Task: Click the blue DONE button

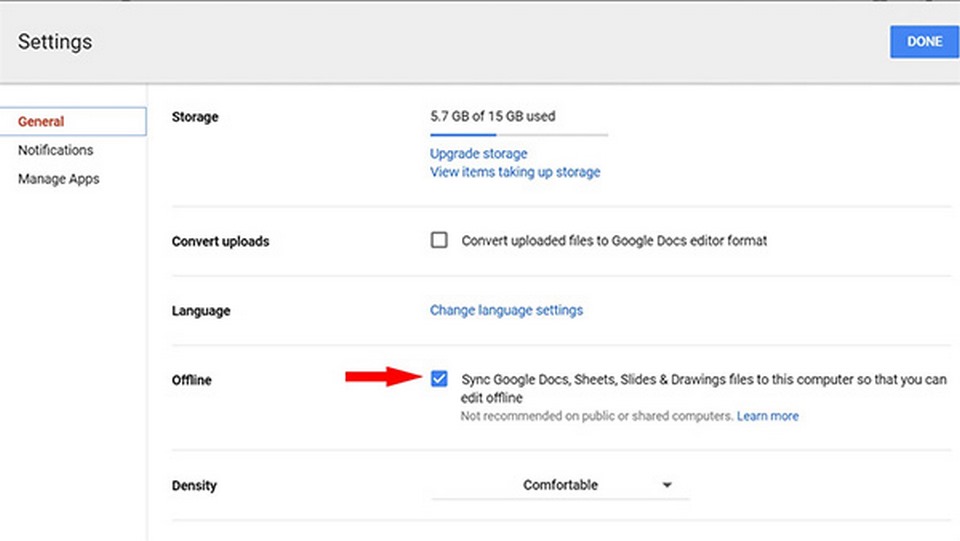Action: pos(924,41)
